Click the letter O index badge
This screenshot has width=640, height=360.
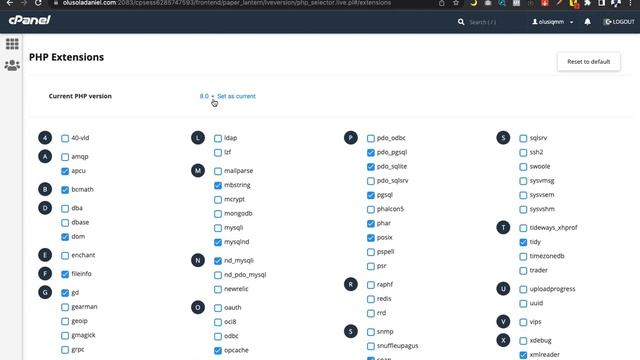[198, 307]
